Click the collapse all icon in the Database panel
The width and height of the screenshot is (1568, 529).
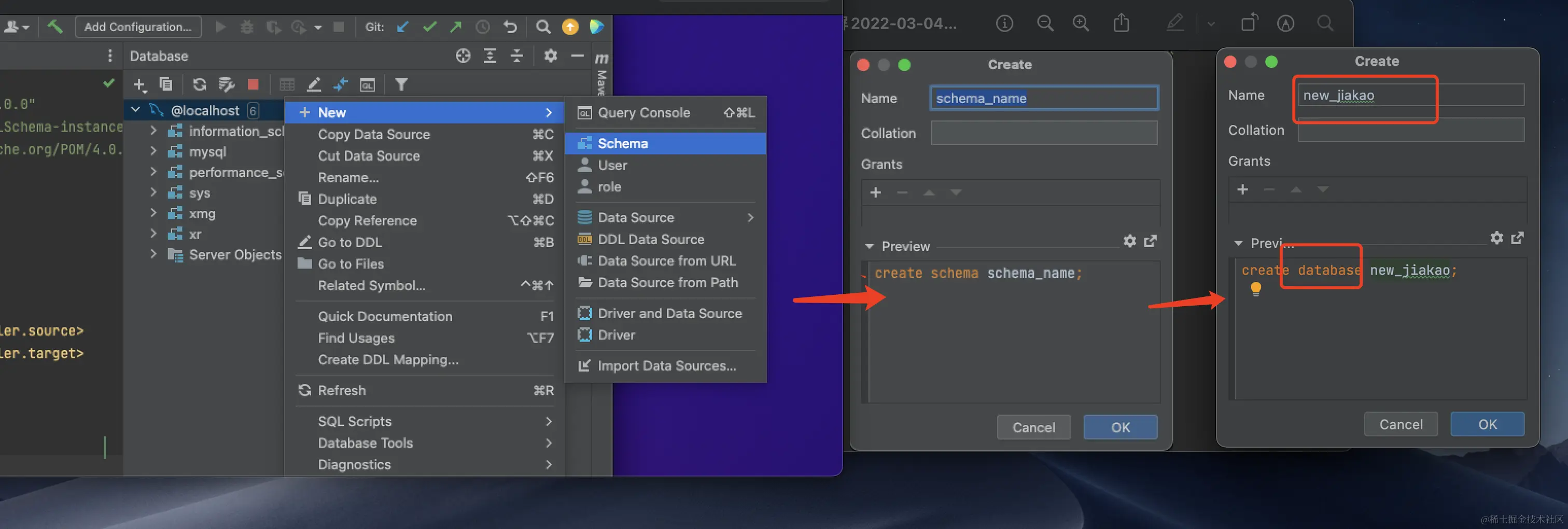coord(517,56)
